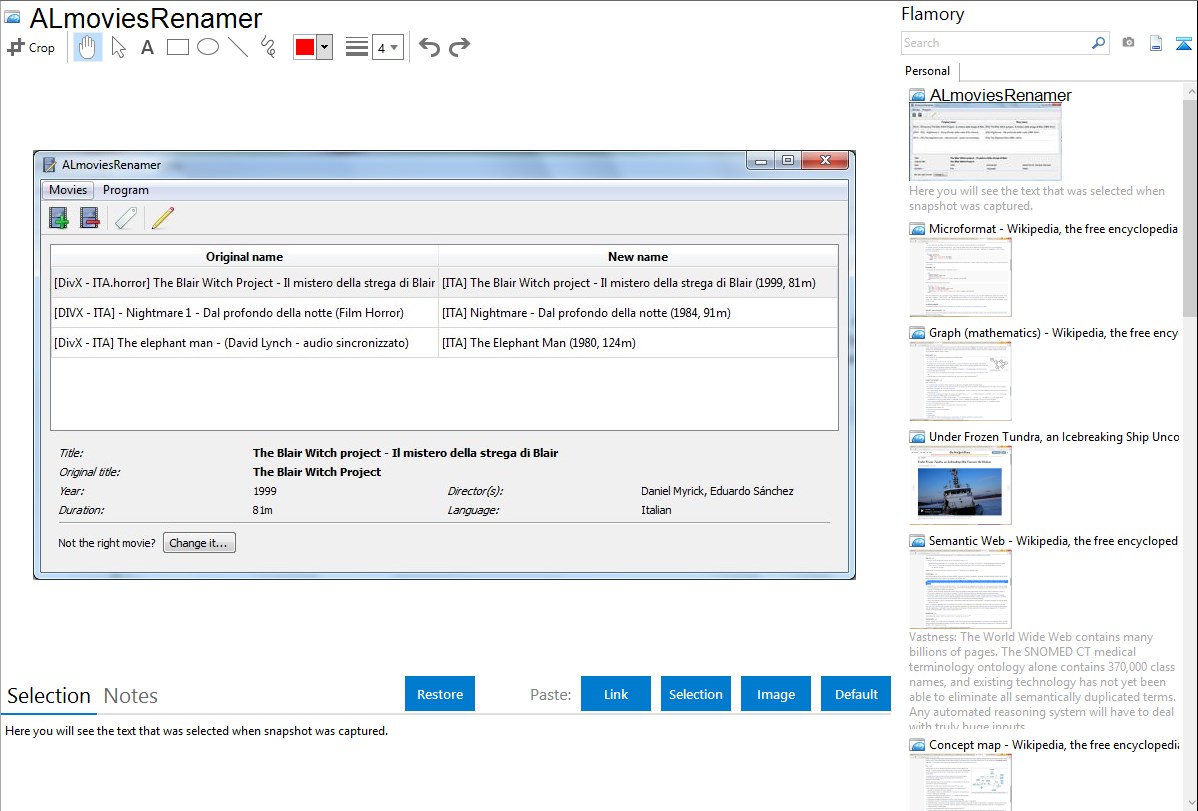
Task: Open the Microformat Wikipedia snapshot thumbnail
Action: (960, 277)
